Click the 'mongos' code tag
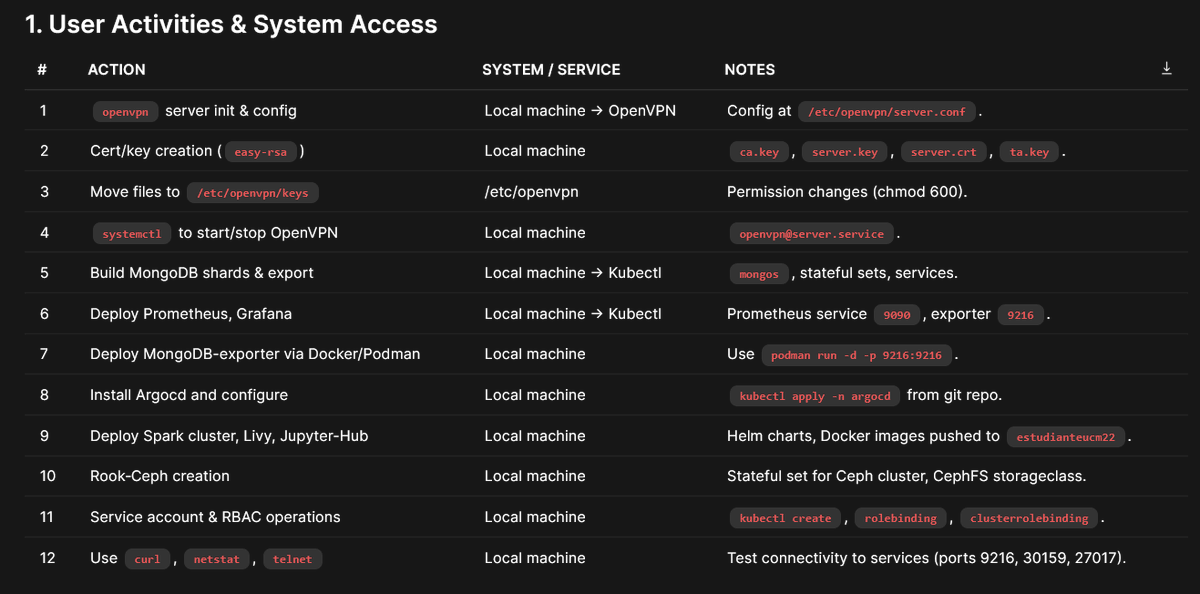 (759, 274)
